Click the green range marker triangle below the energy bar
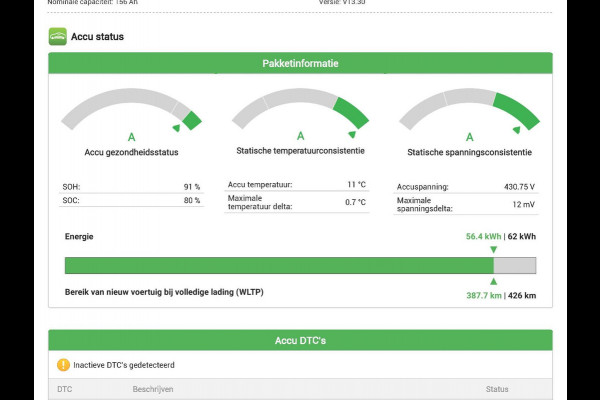This screenshot has width=600, height=400. pos(493,282)
